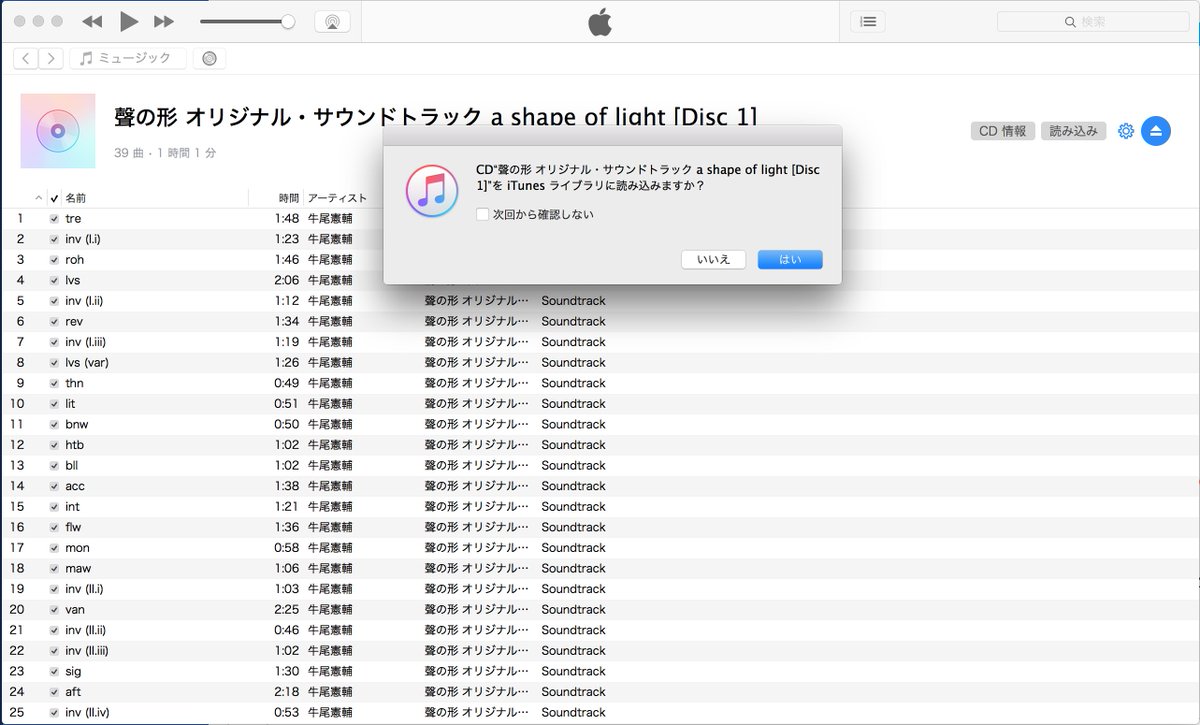
Task: Click the CD 情報 button
Action: [1002, 131]
